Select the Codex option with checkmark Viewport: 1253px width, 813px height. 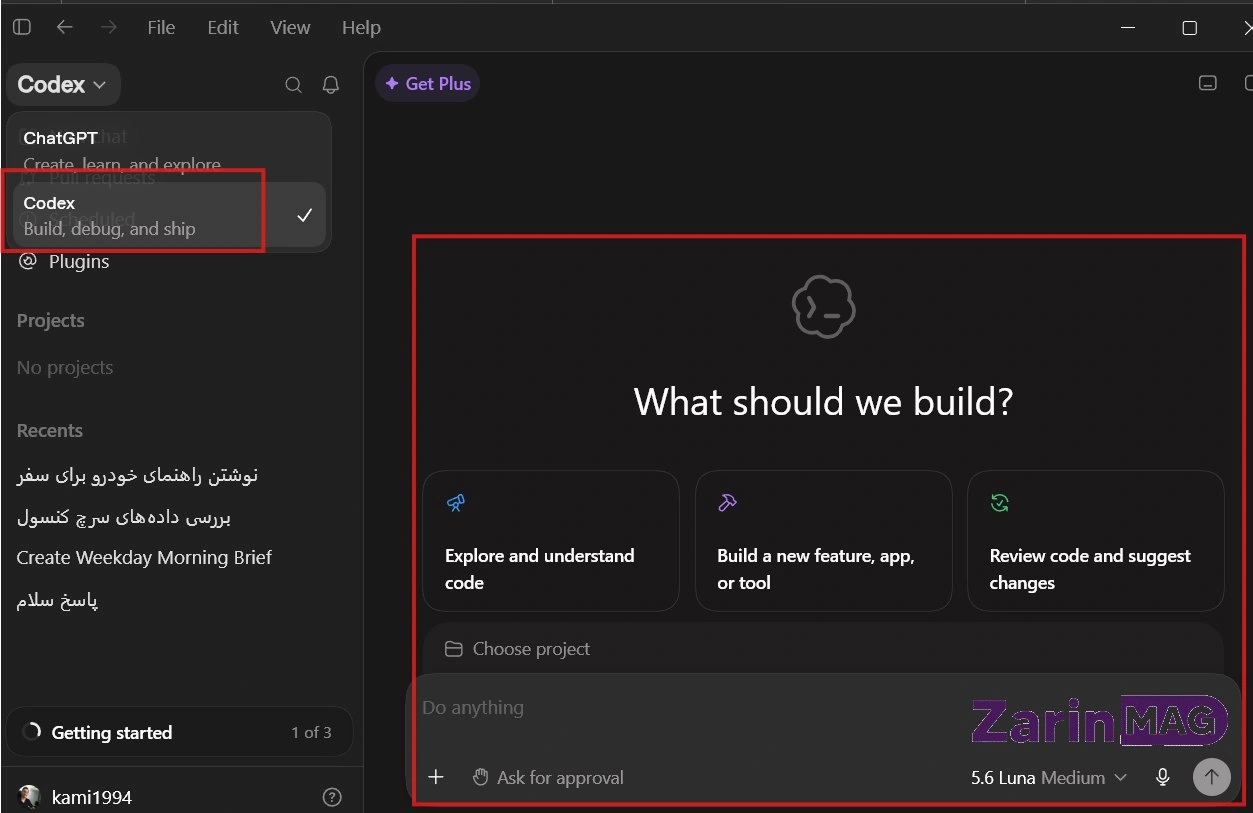point(168,215)
